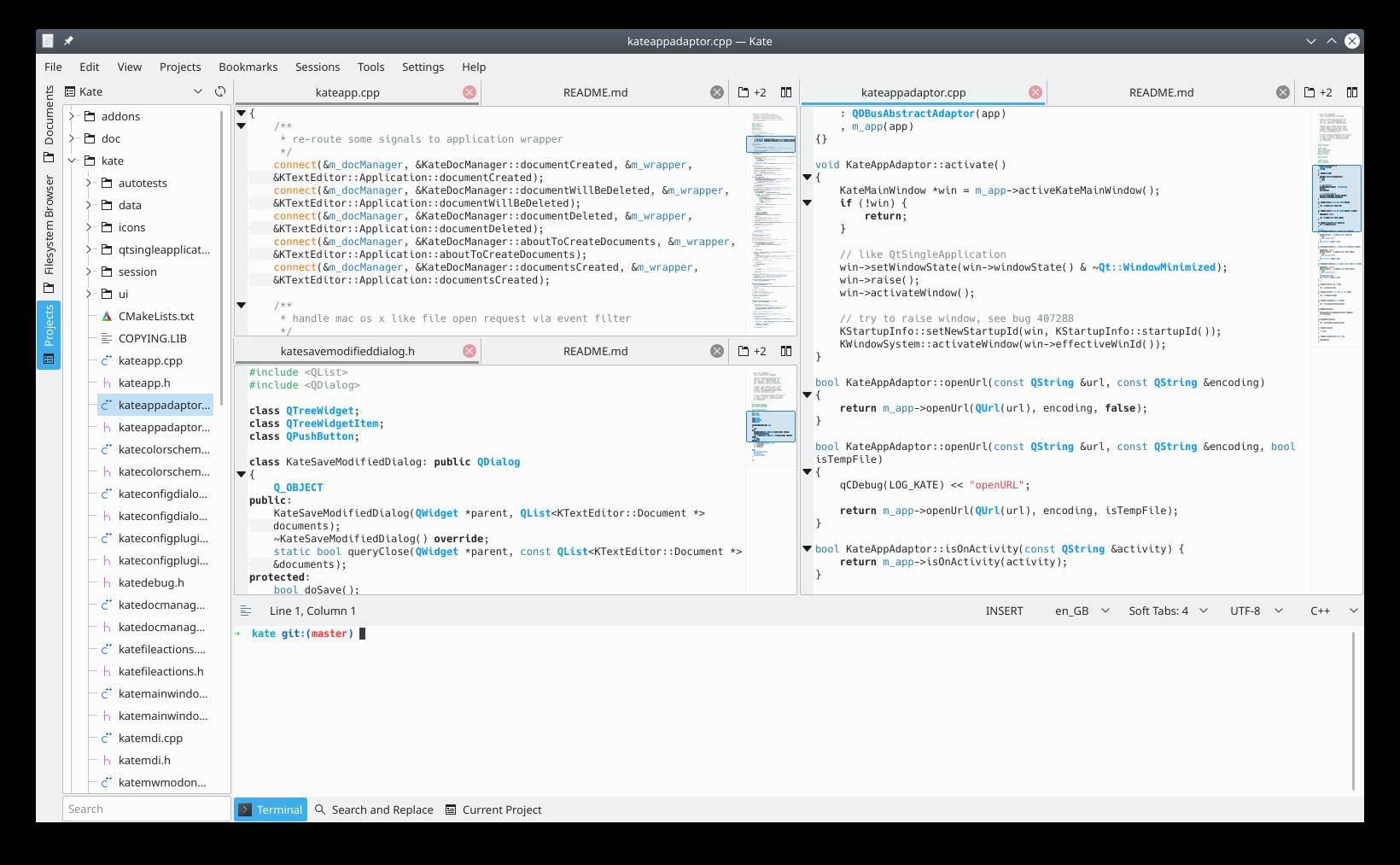The height and width of the screenshot is (865, 1400).
Task: Open the Bookmarks menu
Action: click(248, 67)
